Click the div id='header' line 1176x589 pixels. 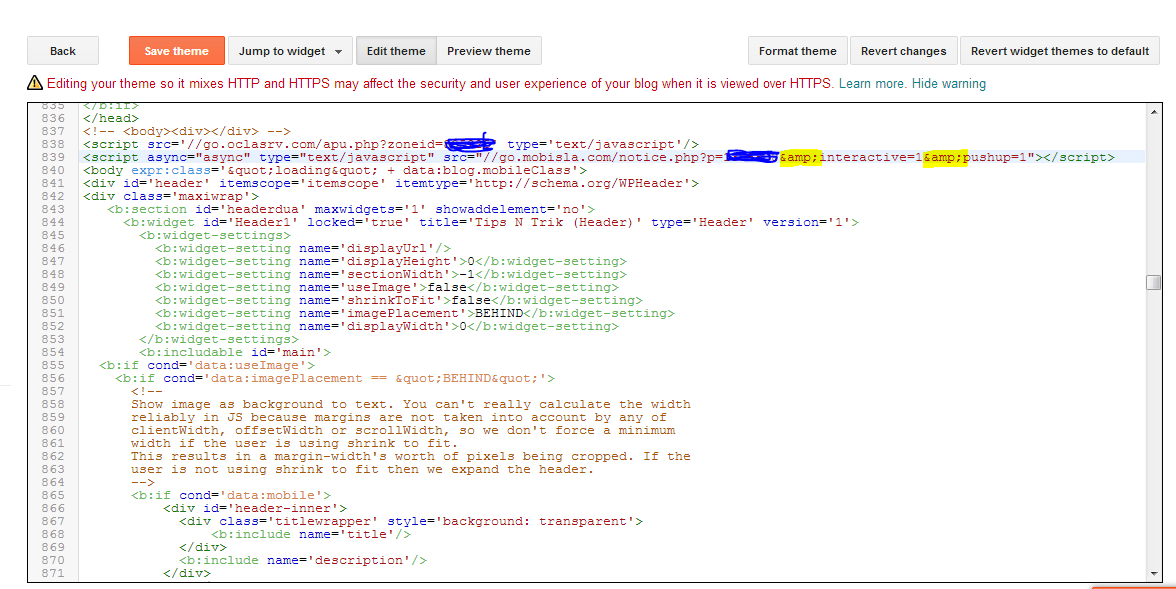pos(391,183)
